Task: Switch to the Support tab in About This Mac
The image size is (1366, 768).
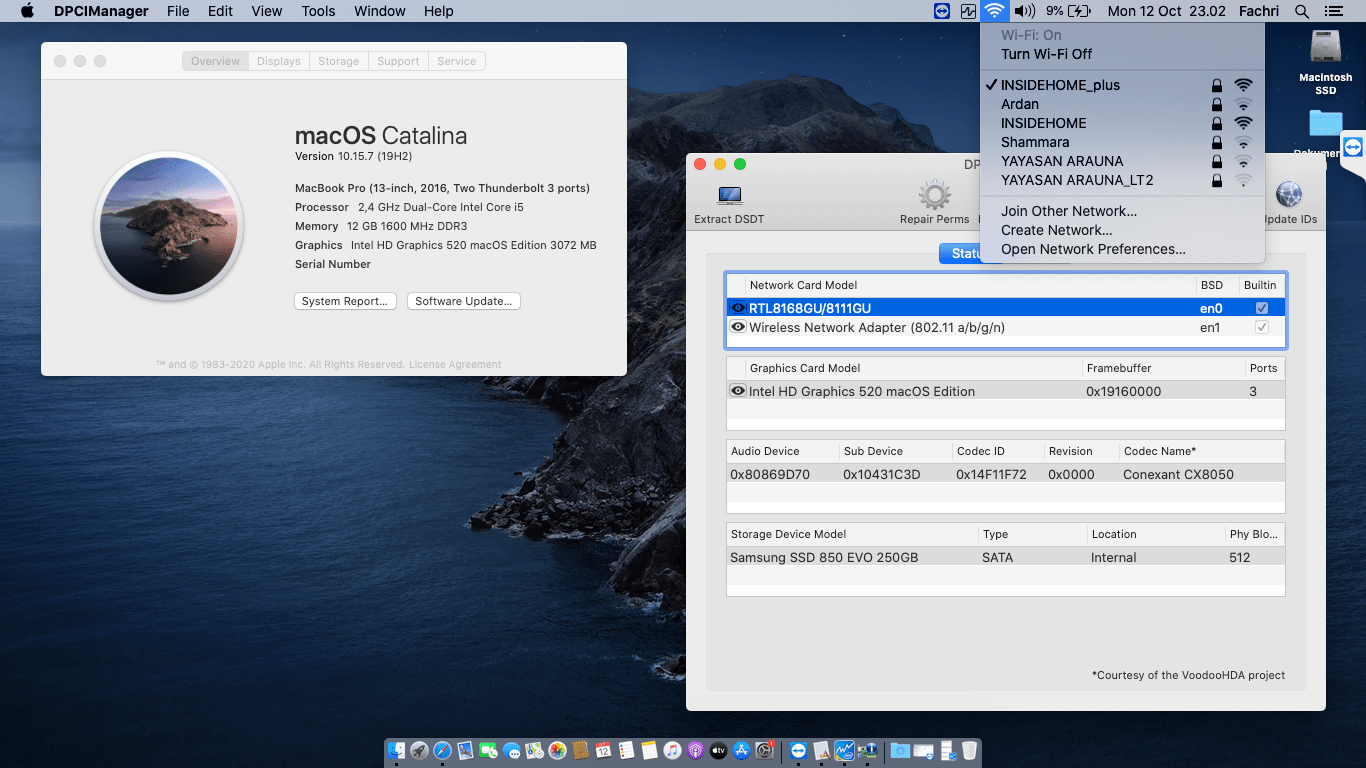Action: (398, 61)
